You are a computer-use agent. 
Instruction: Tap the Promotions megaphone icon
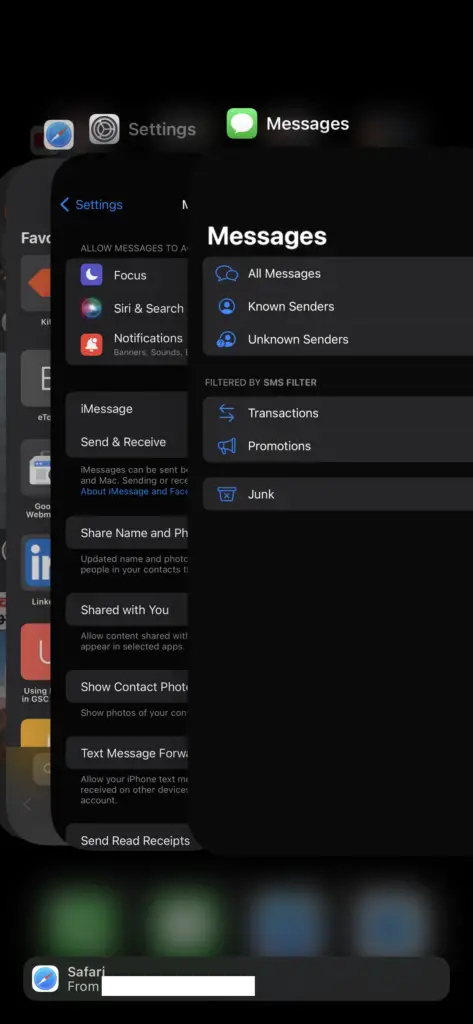[227, 446]
